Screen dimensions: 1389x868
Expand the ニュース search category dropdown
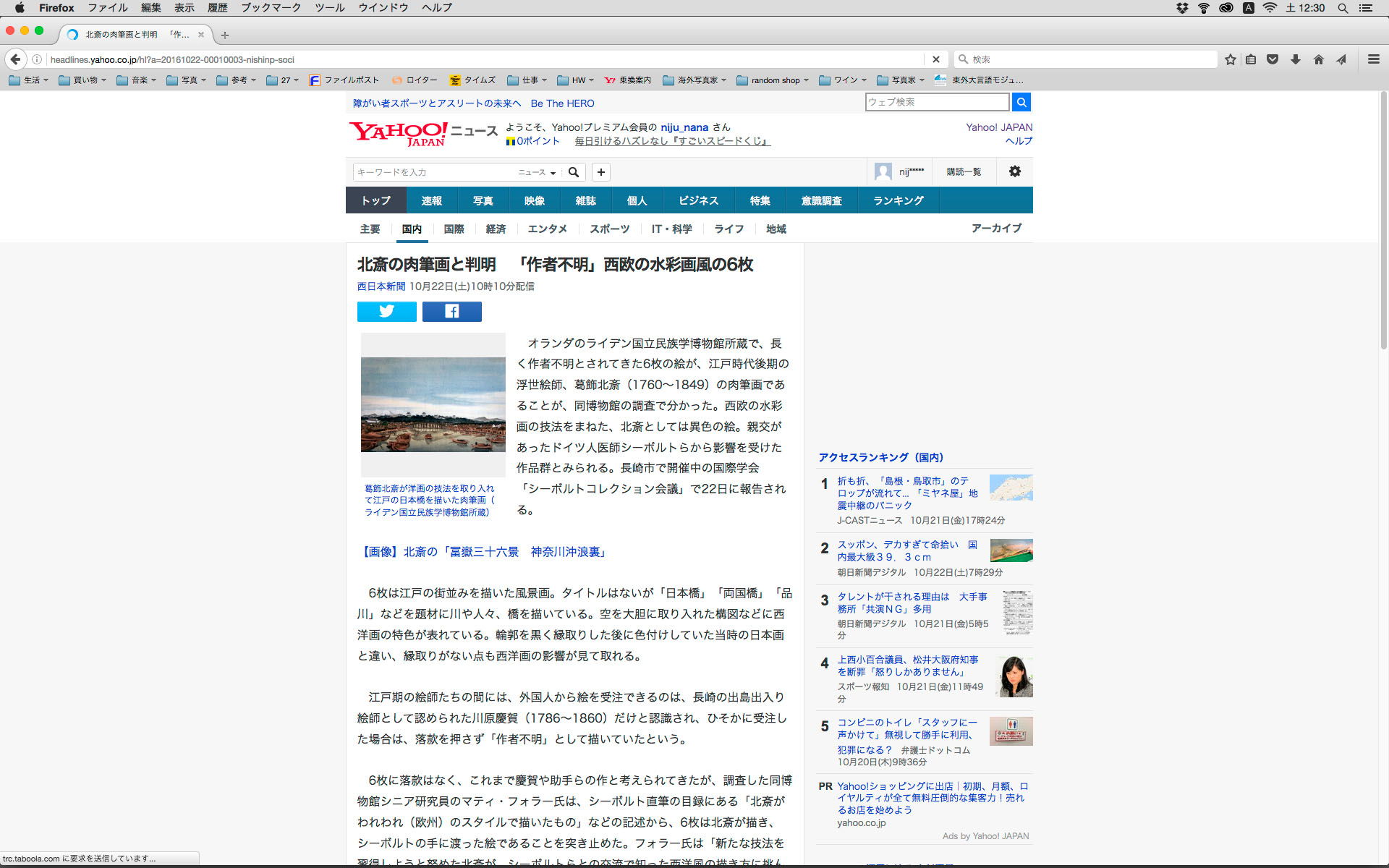pos(537,172)
